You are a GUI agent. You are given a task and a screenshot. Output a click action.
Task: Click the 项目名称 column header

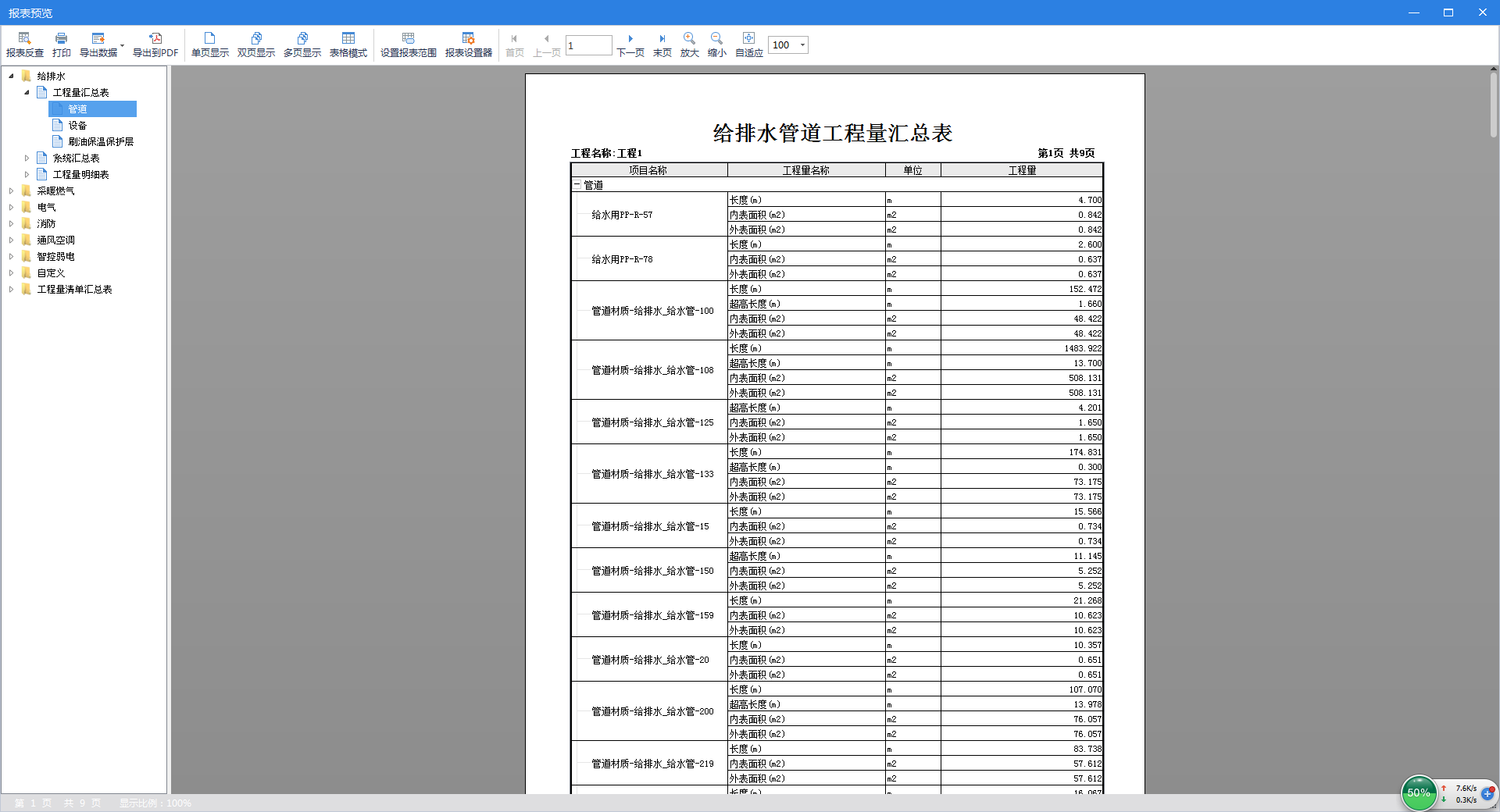click(648, 170)
